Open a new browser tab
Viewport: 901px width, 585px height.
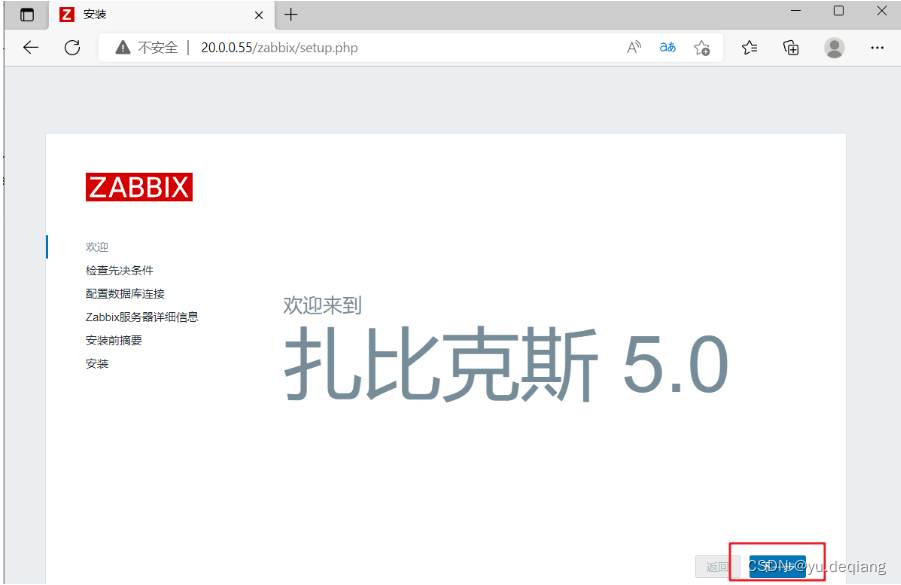click(291, 15)
